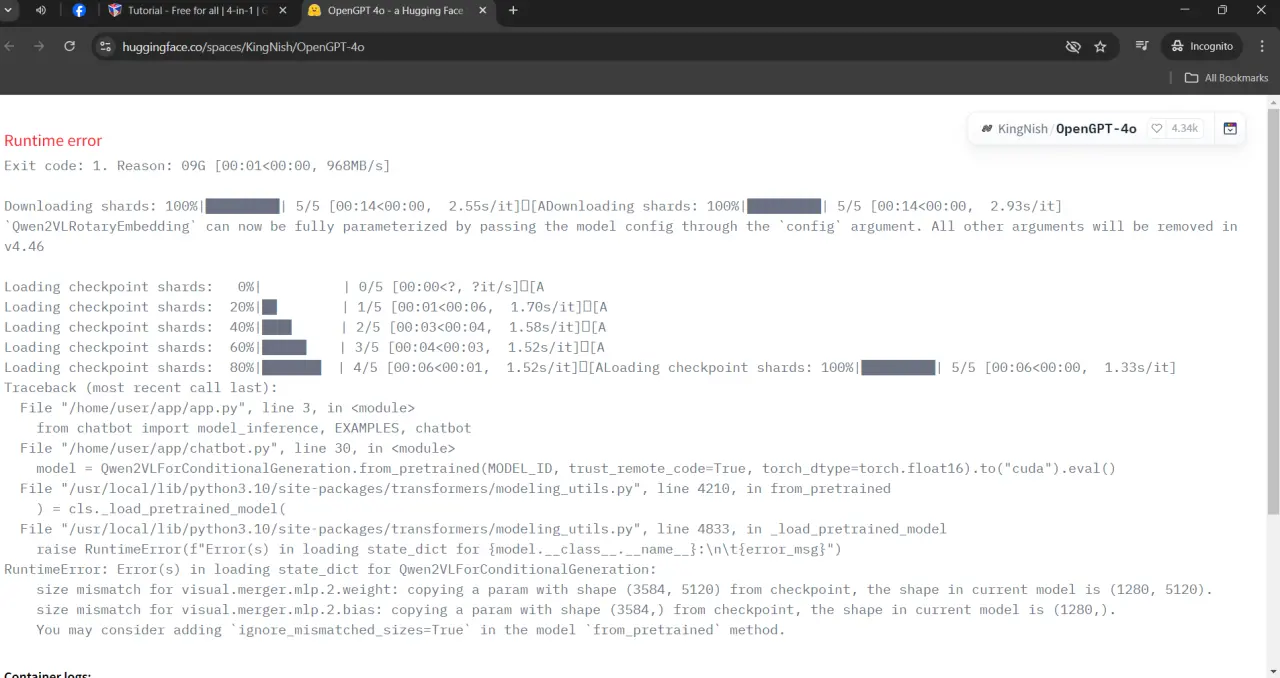This screenshot has width=1280, height=678.
Task: Click the Runtime error heading
Action: point(53,141)
